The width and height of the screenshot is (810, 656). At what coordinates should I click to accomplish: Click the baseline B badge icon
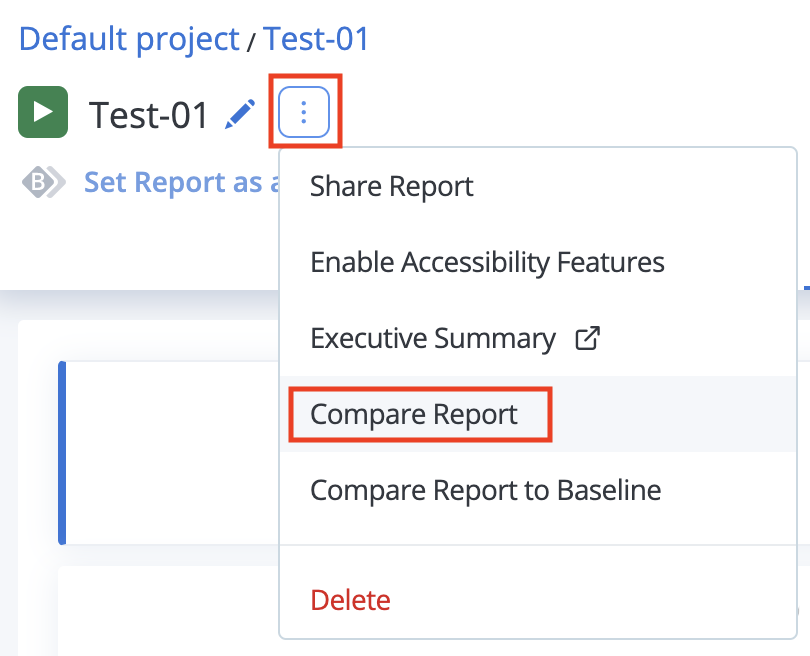(44, 182)
